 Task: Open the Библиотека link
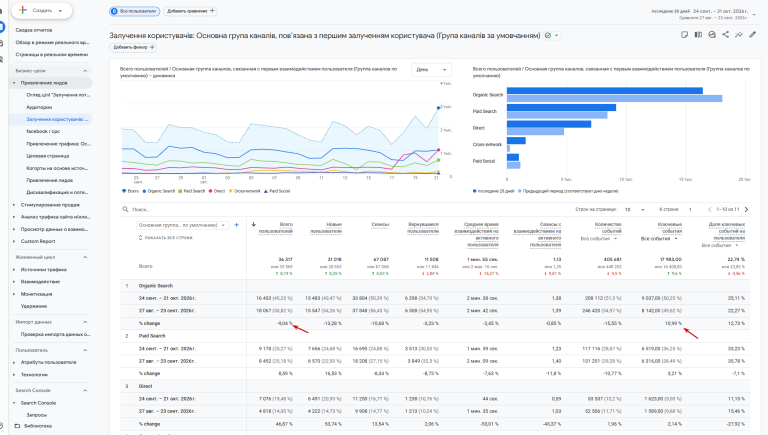point(38,426)
